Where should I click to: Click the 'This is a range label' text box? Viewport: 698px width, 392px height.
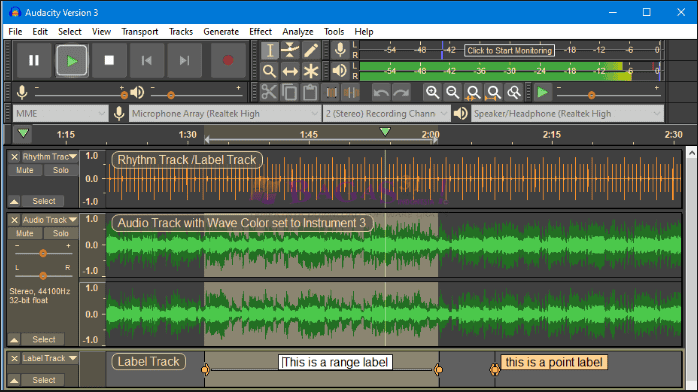click(335, 362)
